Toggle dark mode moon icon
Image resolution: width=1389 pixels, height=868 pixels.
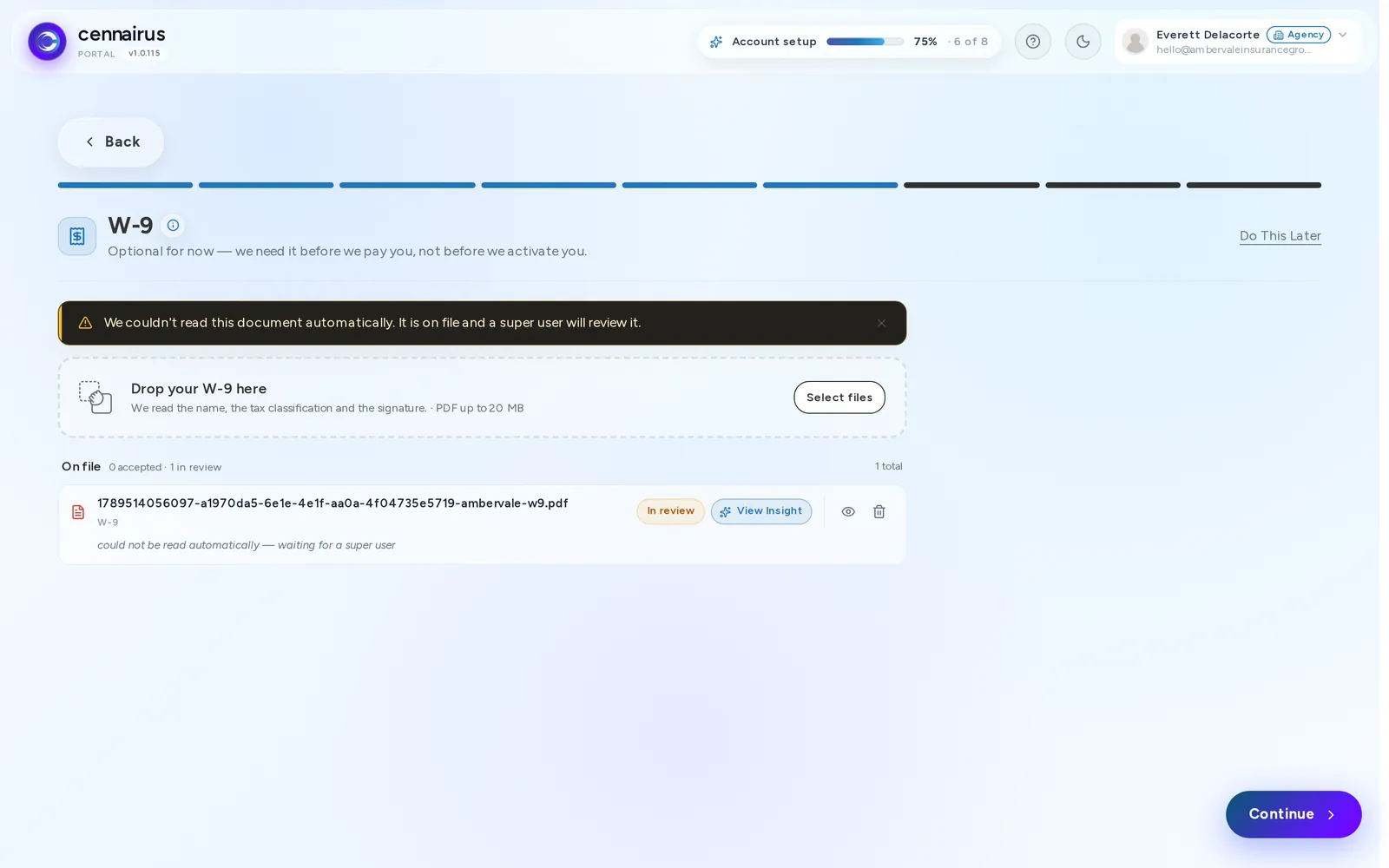click(1083, 42)
